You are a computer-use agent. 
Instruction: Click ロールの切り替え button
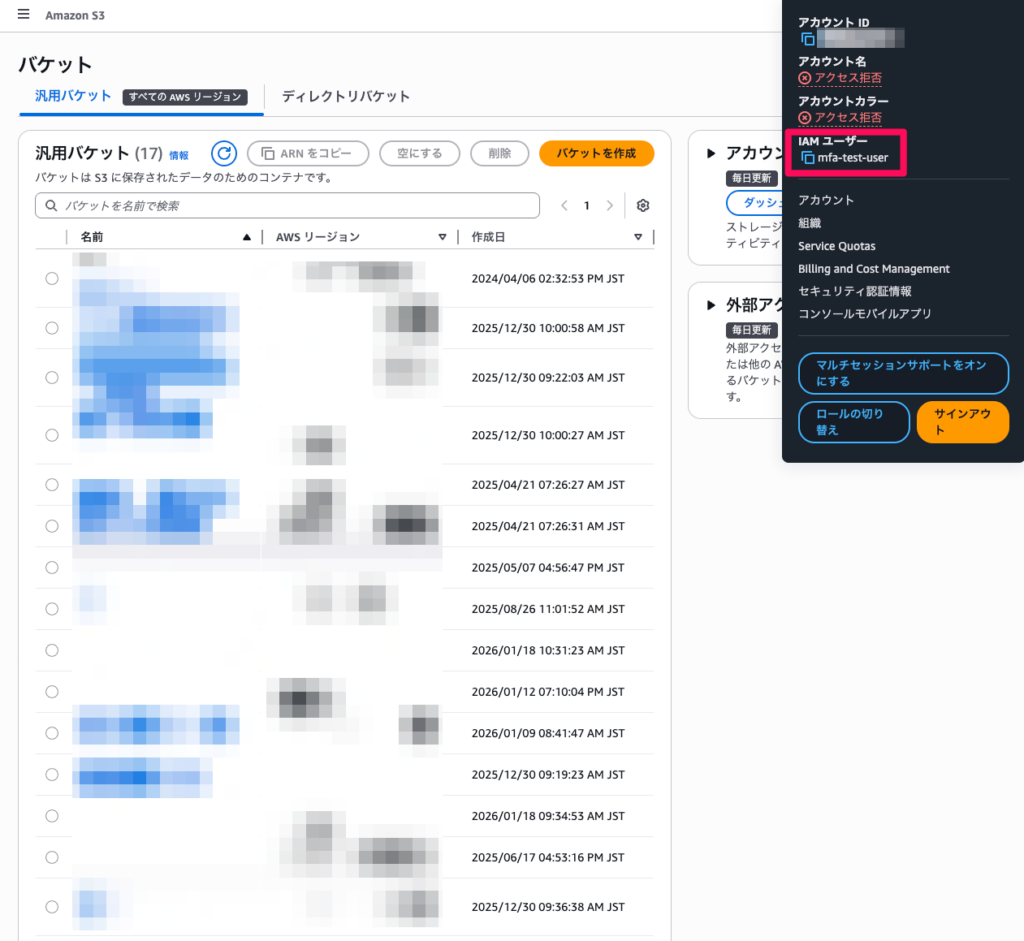tap(853, 422)
